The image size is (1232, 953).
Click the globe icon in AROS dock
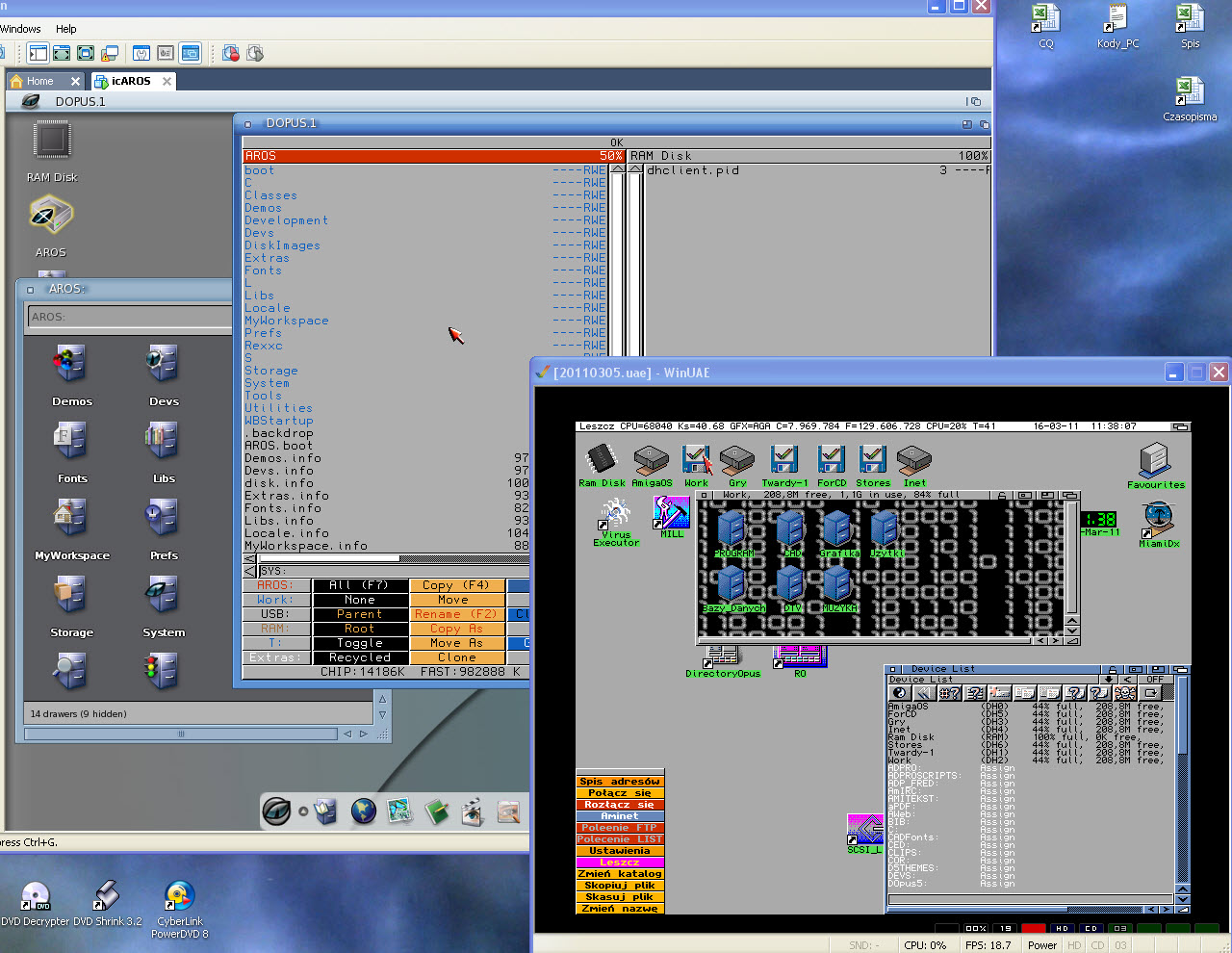[363, 811]
